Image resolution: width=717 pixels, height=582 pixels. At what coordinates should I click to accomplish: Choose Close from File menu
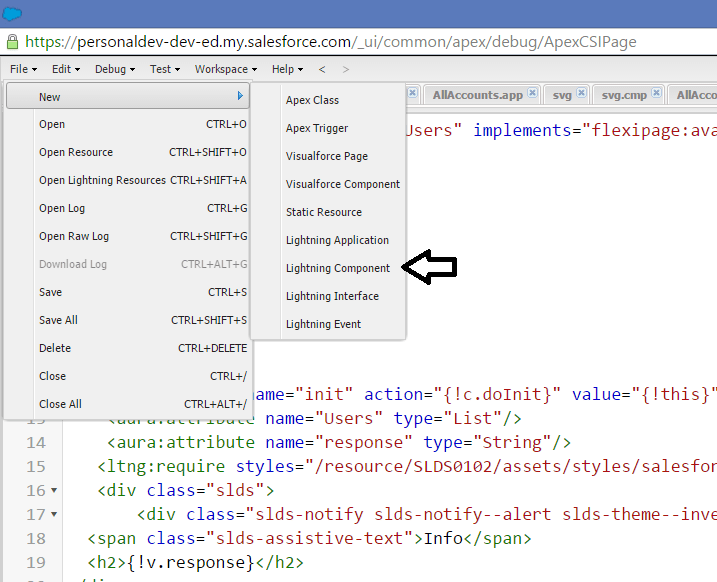(128, 376)
